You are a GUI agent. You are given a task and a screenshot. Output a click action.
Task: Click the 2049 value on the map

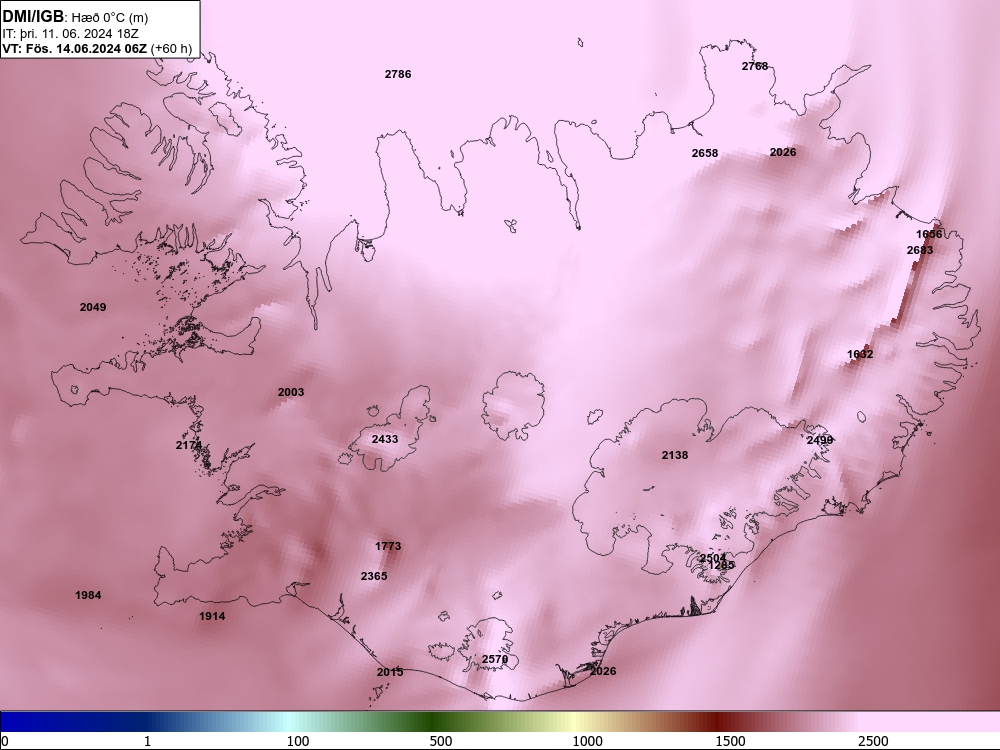pos(93,307)
